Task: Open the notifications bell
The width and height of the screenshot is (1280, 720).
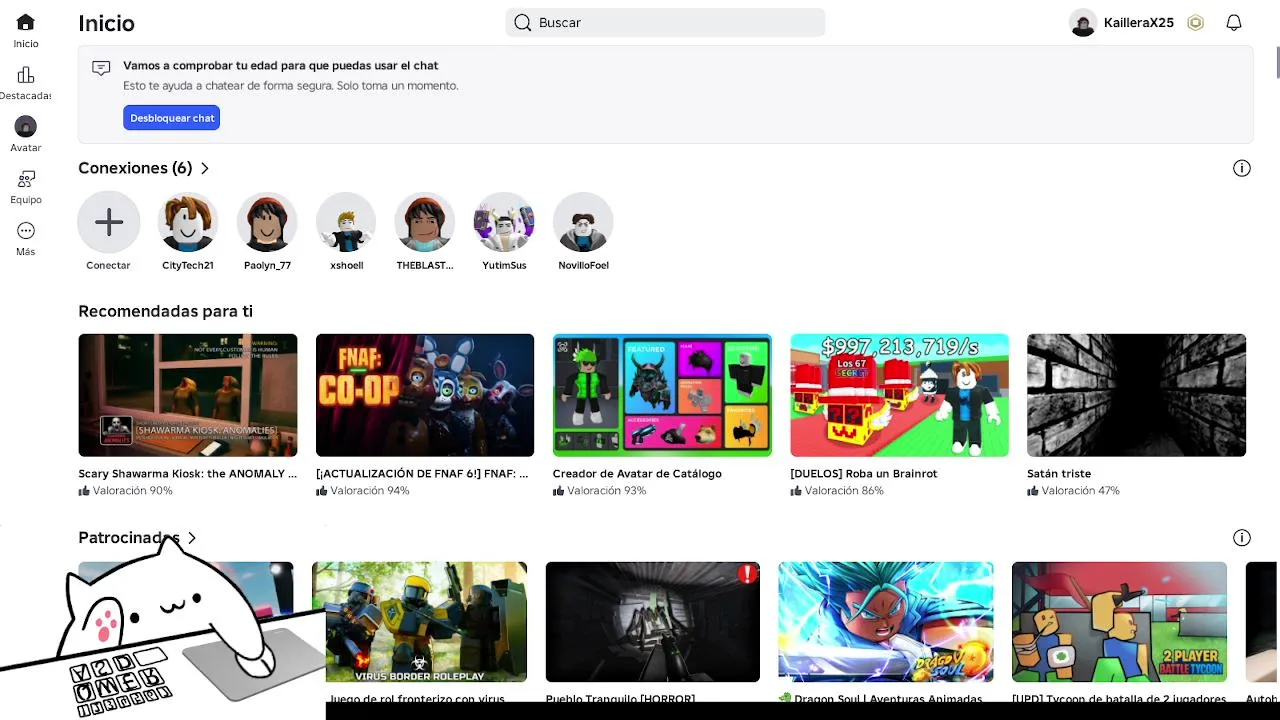Action: (x=1234, y=22)
